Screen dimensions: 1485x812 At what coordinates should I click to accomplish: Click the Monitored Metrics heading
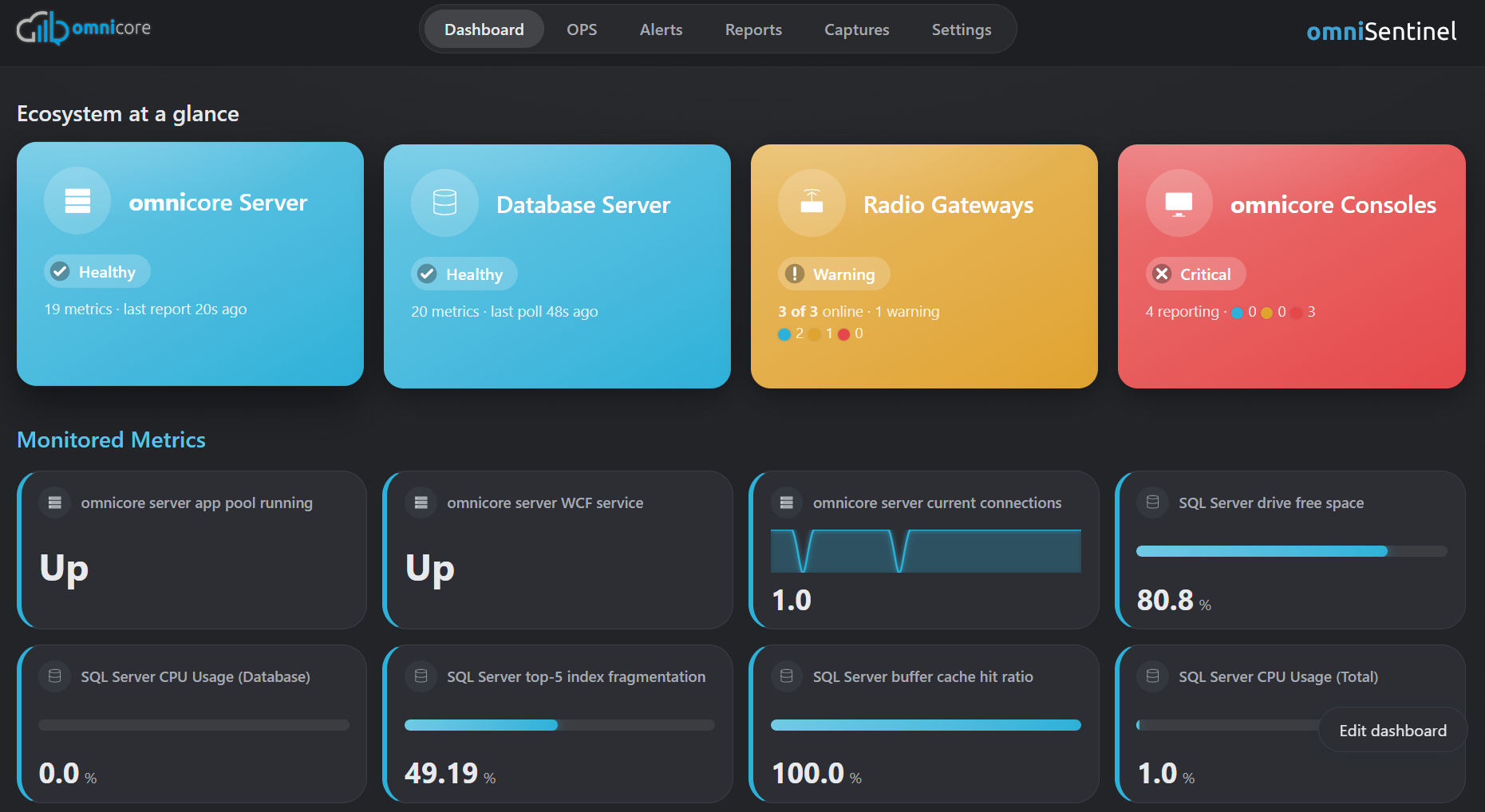(111, 440)
